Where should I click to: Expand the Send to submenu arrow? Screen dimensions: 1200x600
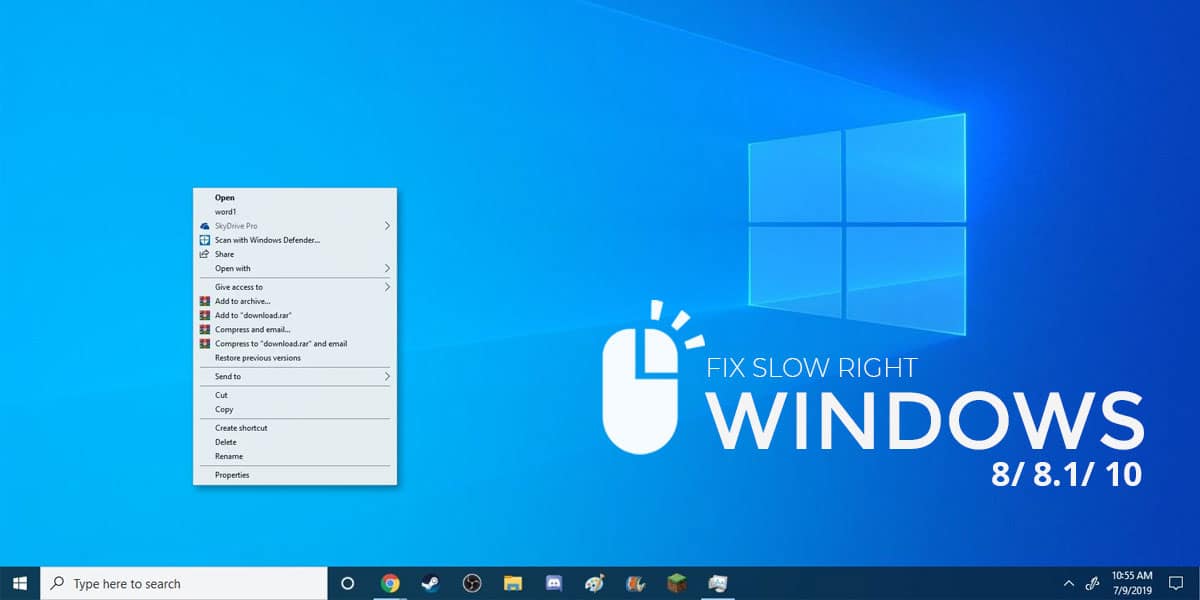[387, 376]
